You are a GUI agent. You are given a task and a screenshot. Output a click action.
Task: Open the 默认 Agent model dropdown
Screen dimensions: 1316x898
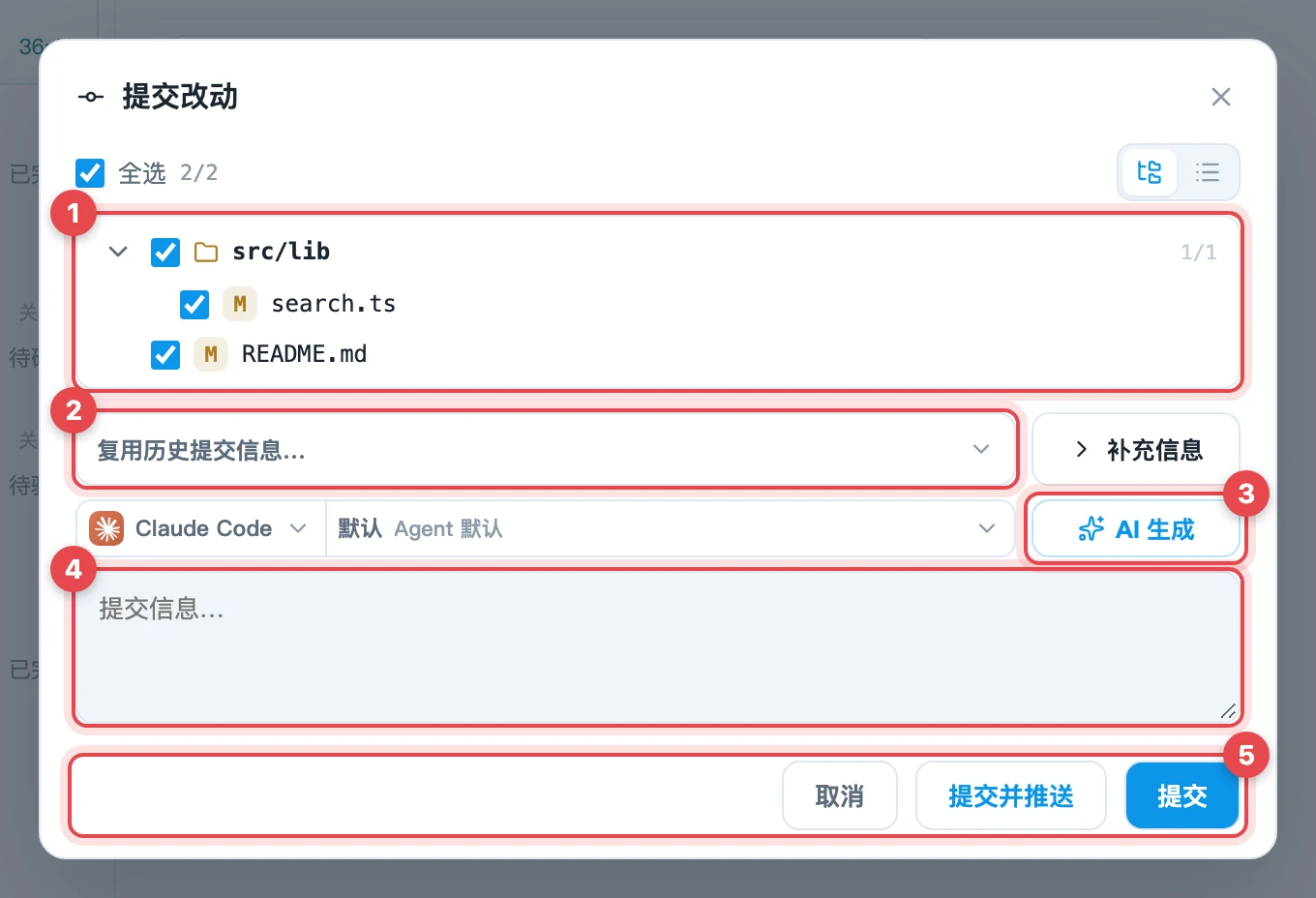coord(670,528)
